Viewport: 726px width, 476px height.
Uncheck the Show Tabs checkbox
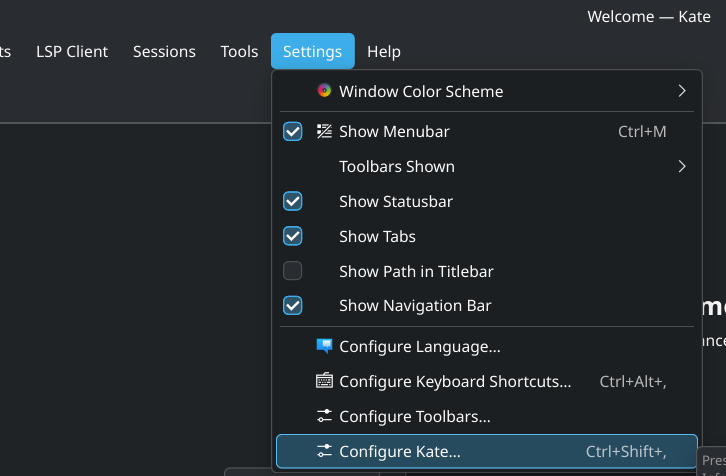click(293, 236)
